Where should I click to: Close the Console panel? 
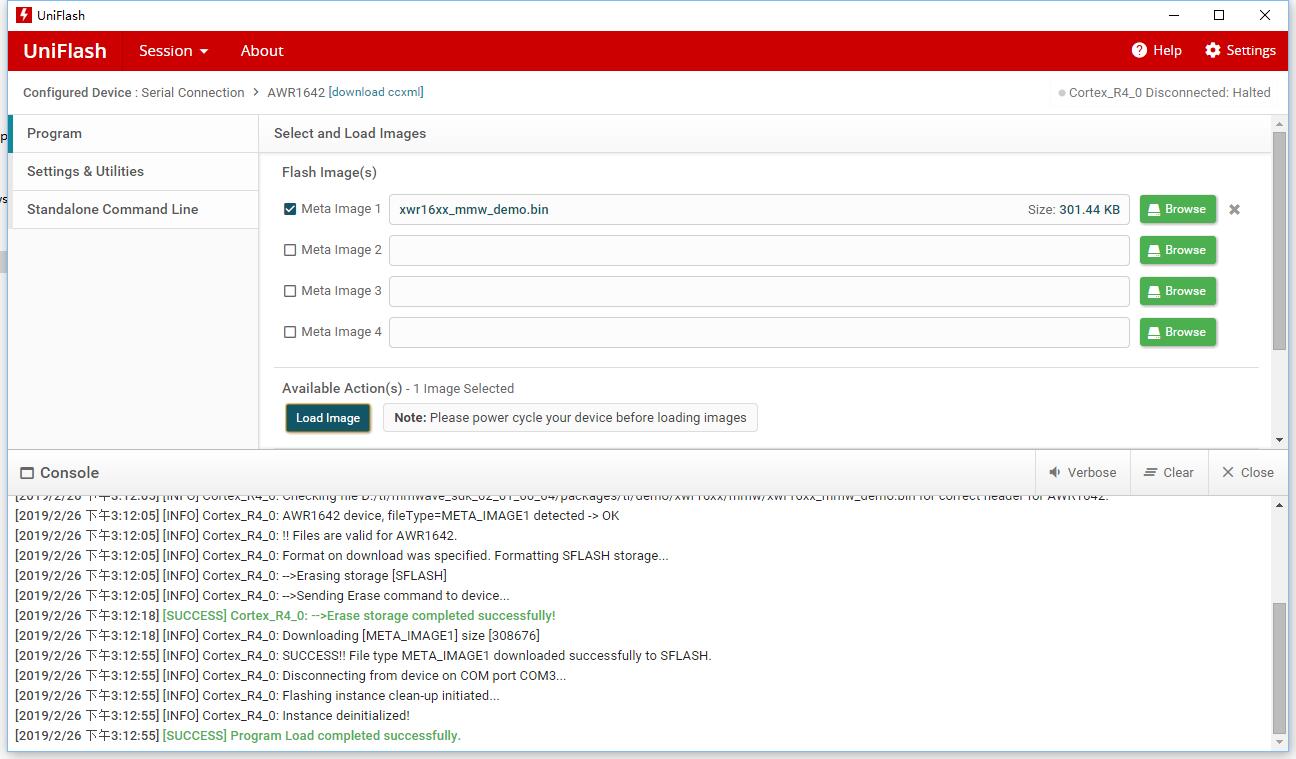(x=1248, y=472)
